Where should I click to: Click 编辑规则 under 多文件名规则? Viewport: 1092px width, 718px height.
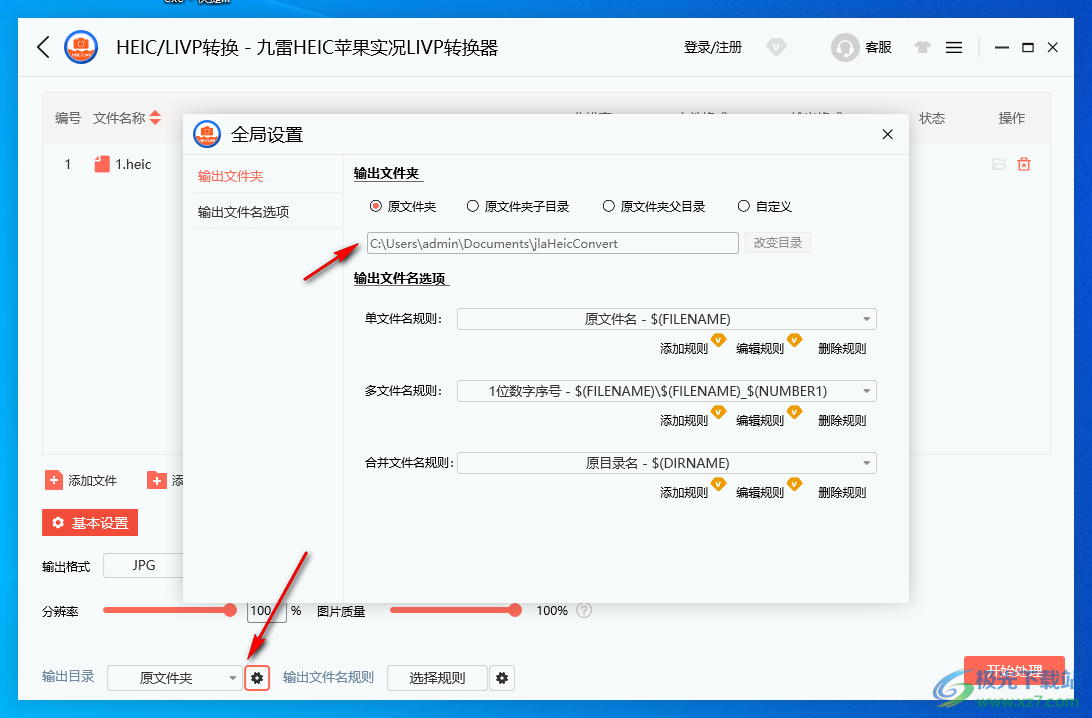760,421
